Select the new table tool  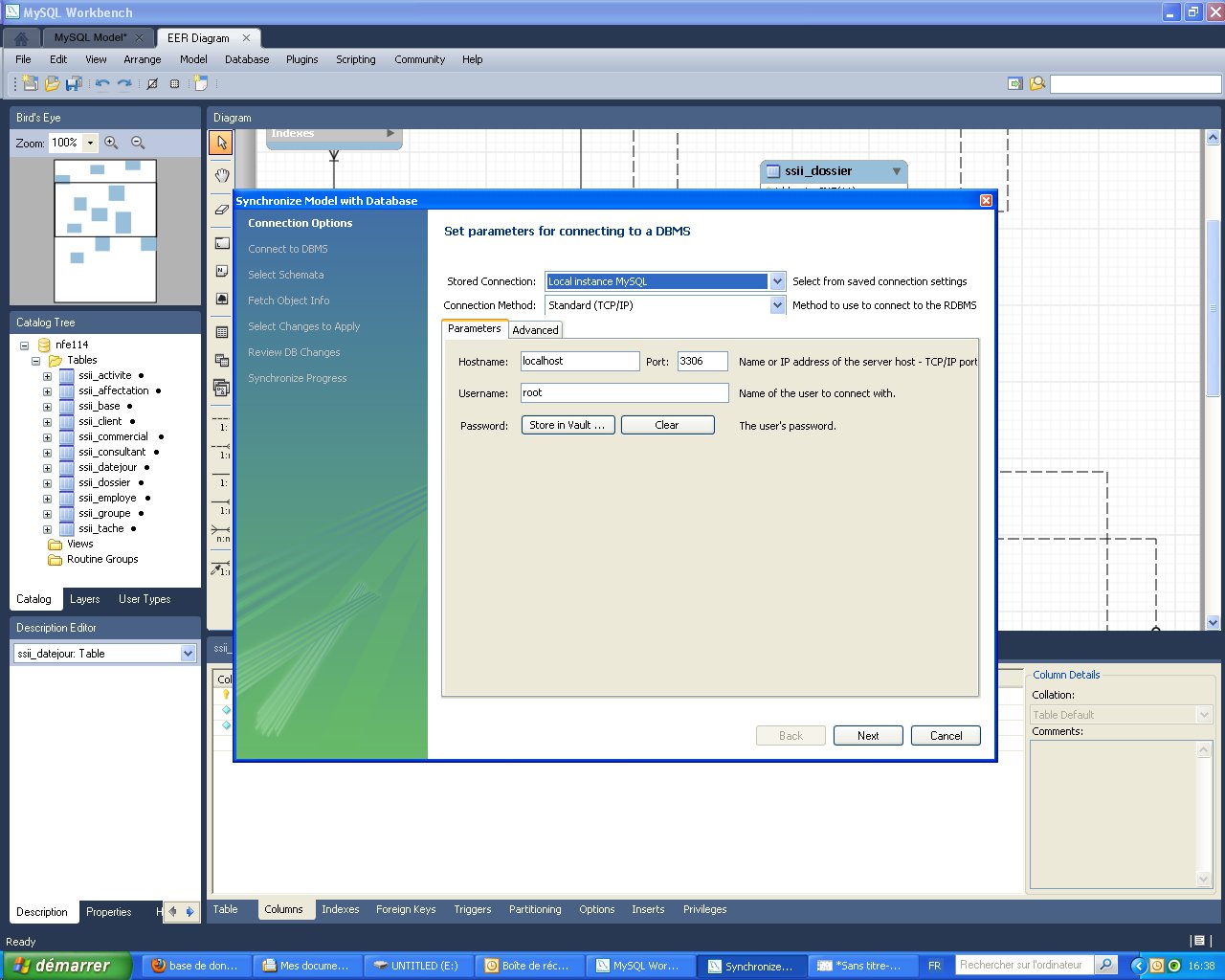tap(221, 332)
